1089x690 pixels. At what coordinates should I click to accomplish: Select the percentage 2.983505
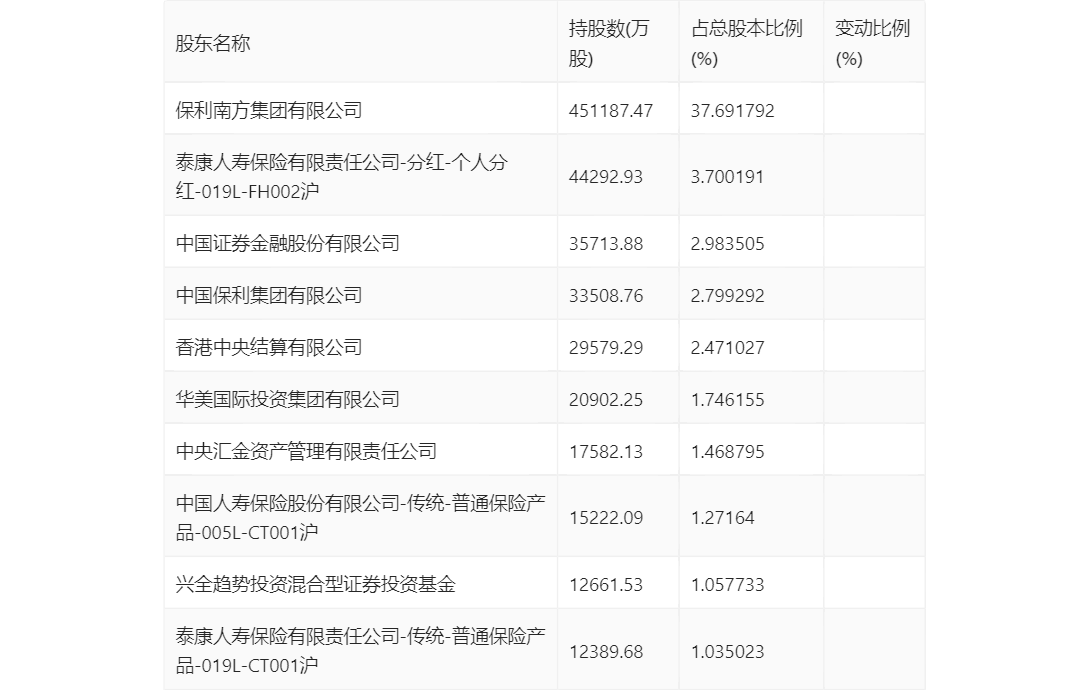click(727, 244)
